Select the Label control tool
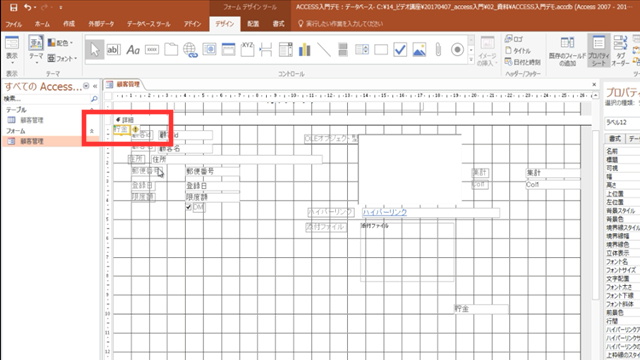Screen dimensions: 640x360 coord(133,50)
